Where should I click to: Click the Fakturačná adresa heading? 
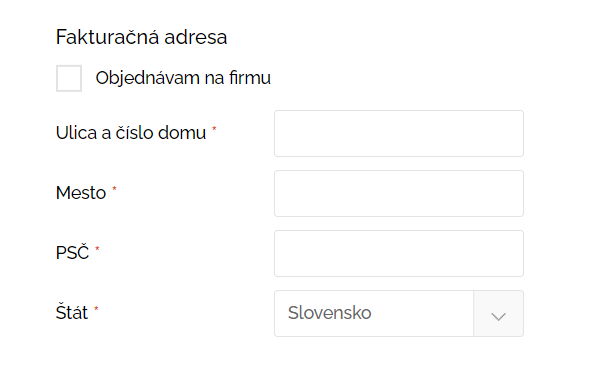[x=142, y=37]
